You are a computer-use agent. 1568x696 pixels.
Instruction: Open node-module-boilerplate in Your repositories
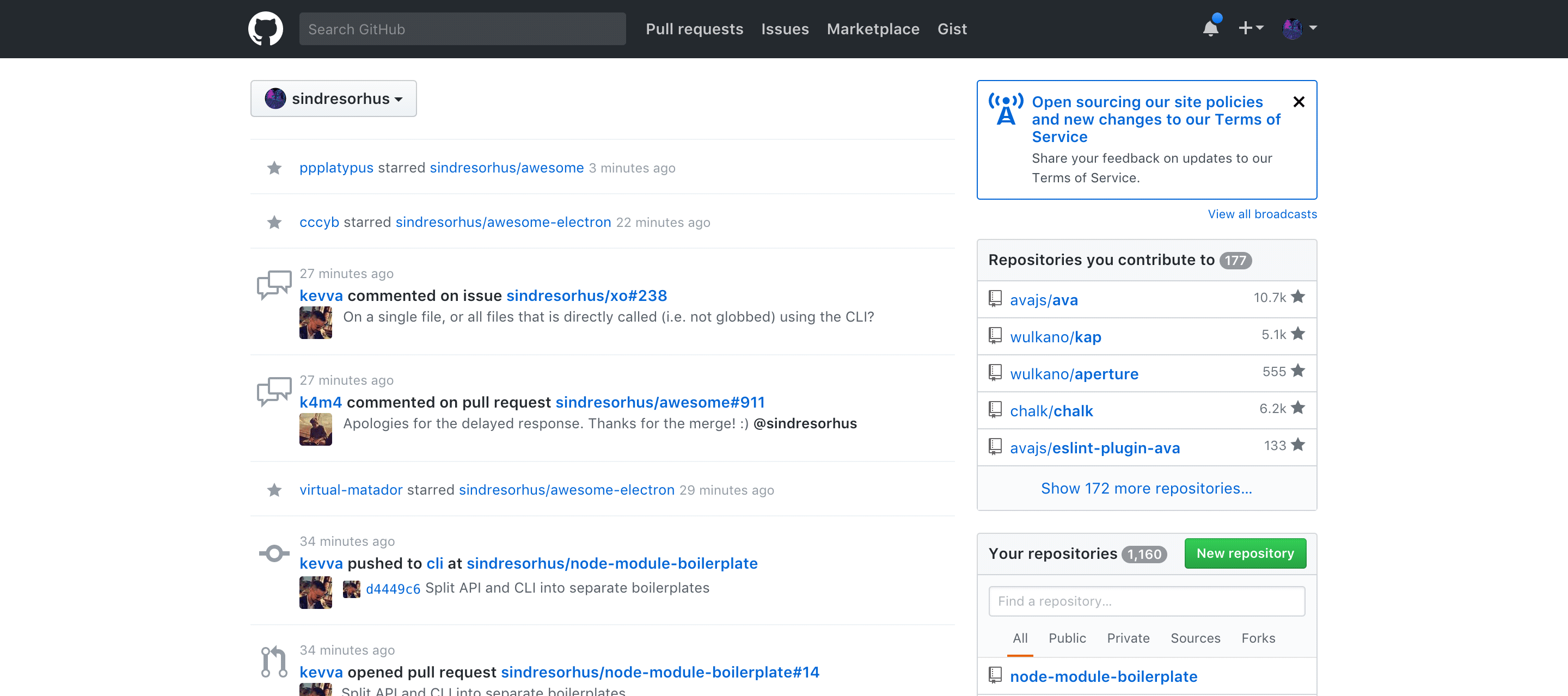(x=1104, y=676)
